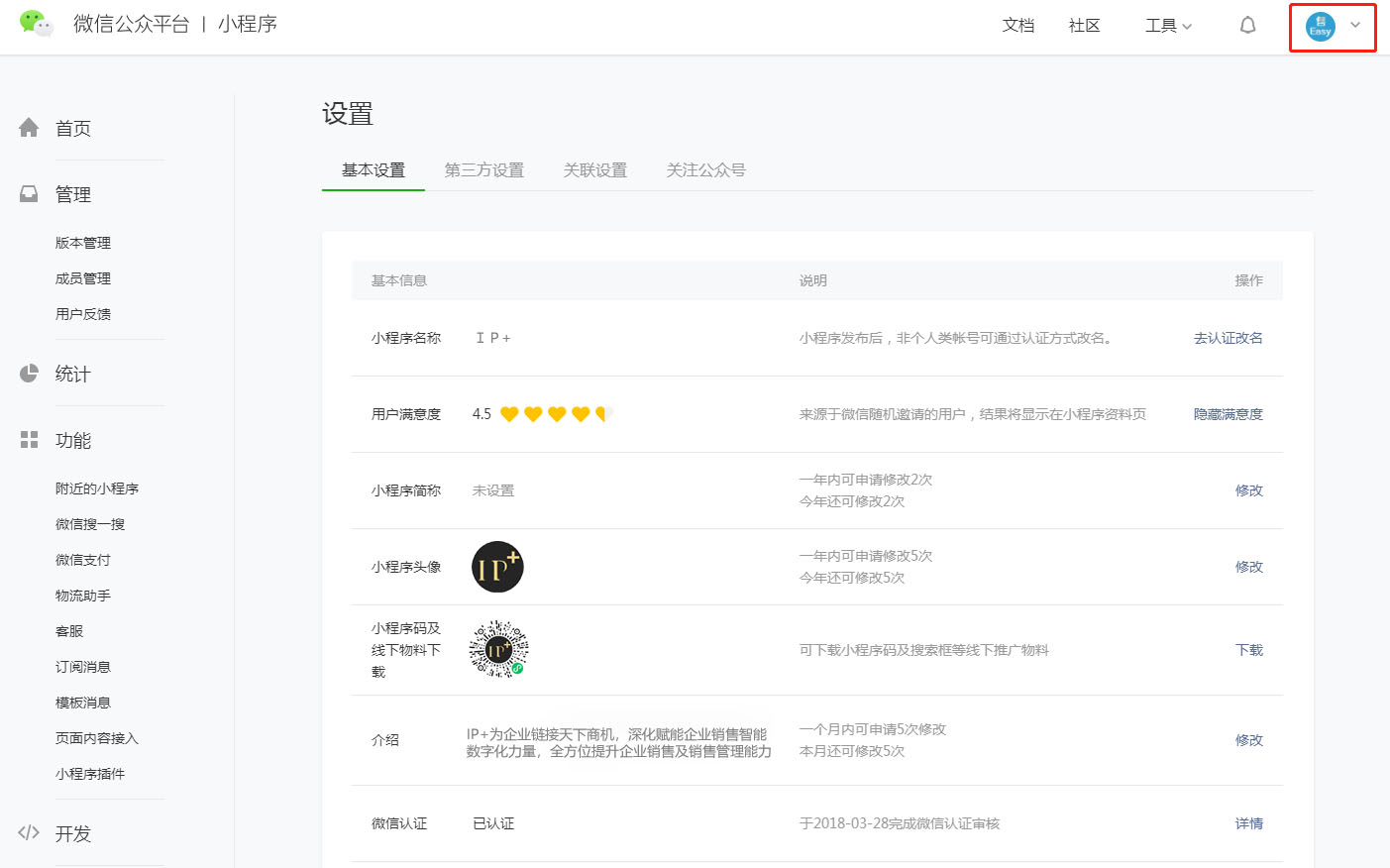Open 微信支付 in the sidebar
Image resolution: width=1390 pixels, height=868 pixels.
click(83, 560)
